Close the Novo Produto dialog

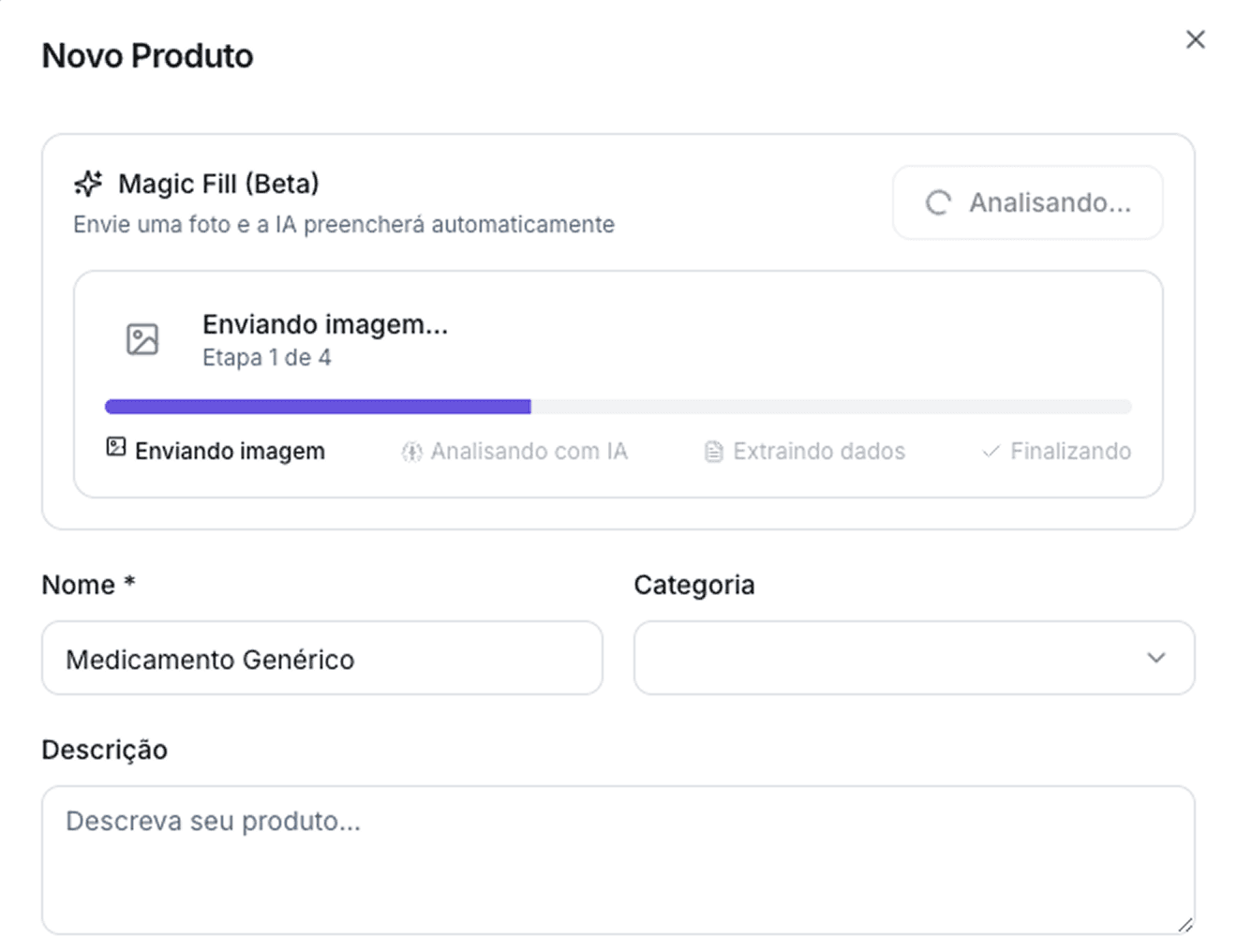[1195, 39]
